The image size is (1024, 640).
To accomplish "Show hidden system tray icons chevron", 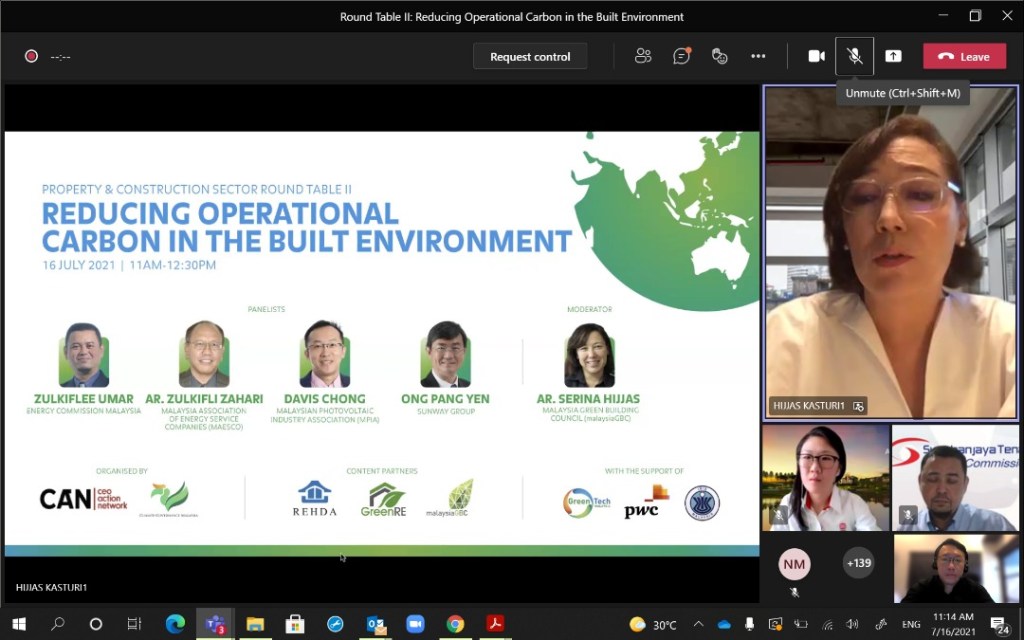I will [x=701, y=625].
